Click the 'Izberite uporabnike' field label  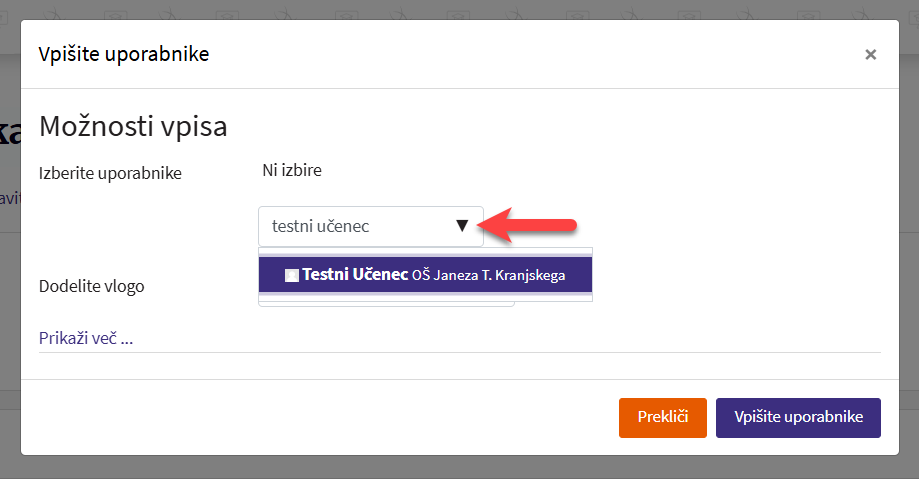pos(110,173)
